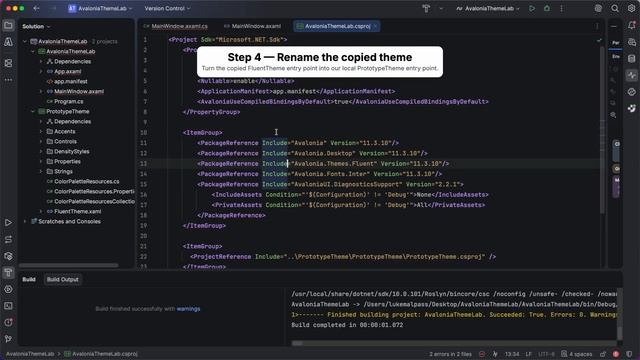Image resolution: width=640 pixels, height=360 pixels.
Task: Change file encoding UTF-8
Action: 546,354
